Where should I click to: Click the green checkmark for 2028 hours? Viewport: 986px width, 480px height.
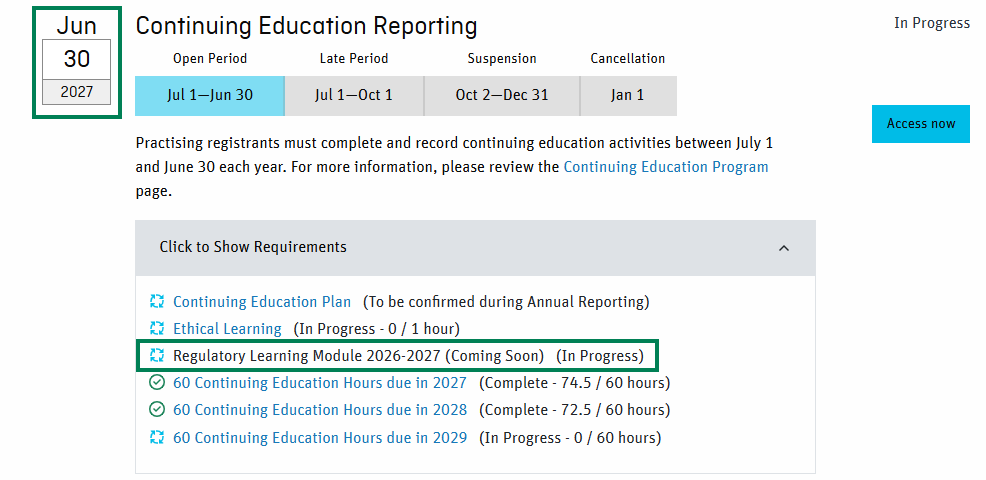tap(157, 410)
